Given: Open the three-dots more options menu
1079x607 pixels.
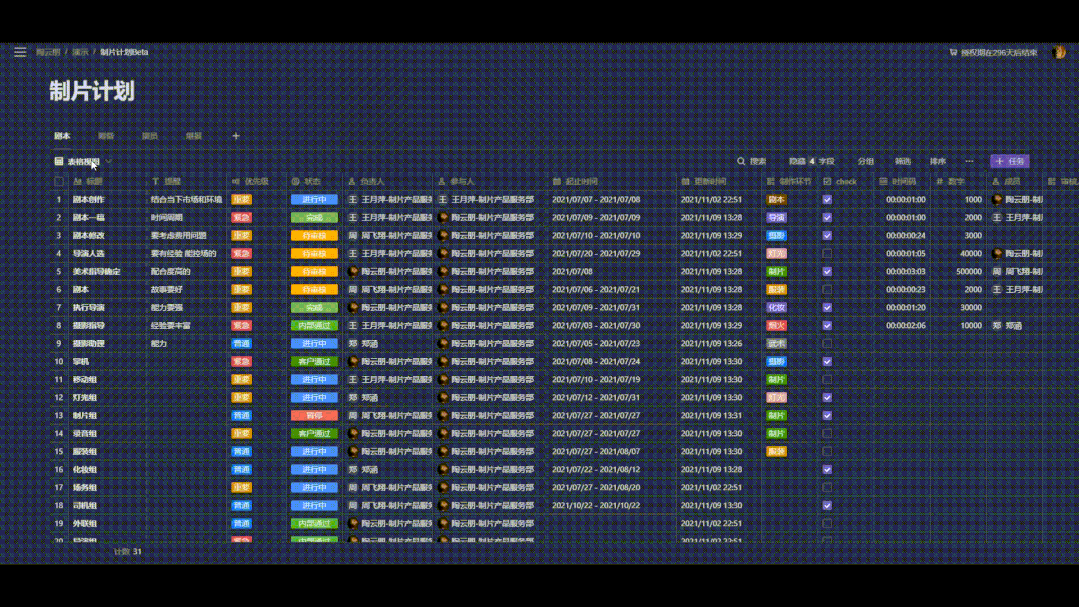Looking at the screenshot, I should [x=969, y=161].
